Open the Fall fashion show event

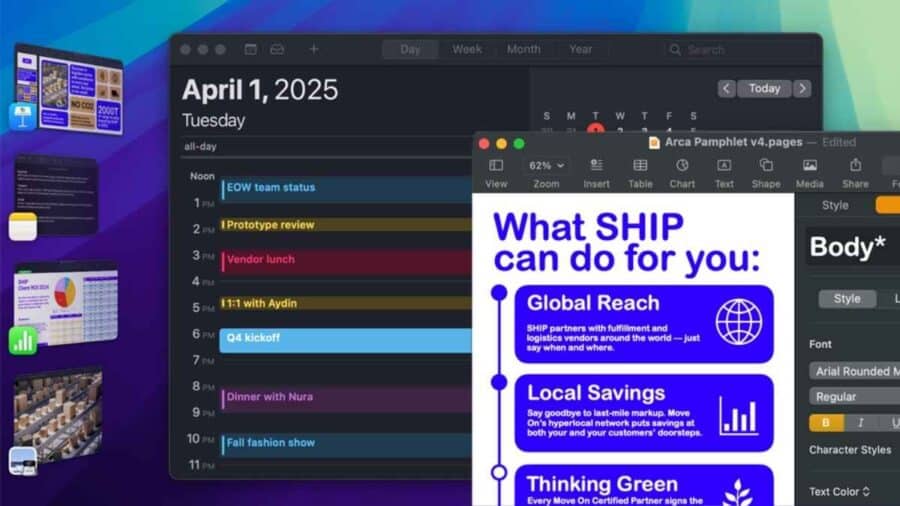346,445
